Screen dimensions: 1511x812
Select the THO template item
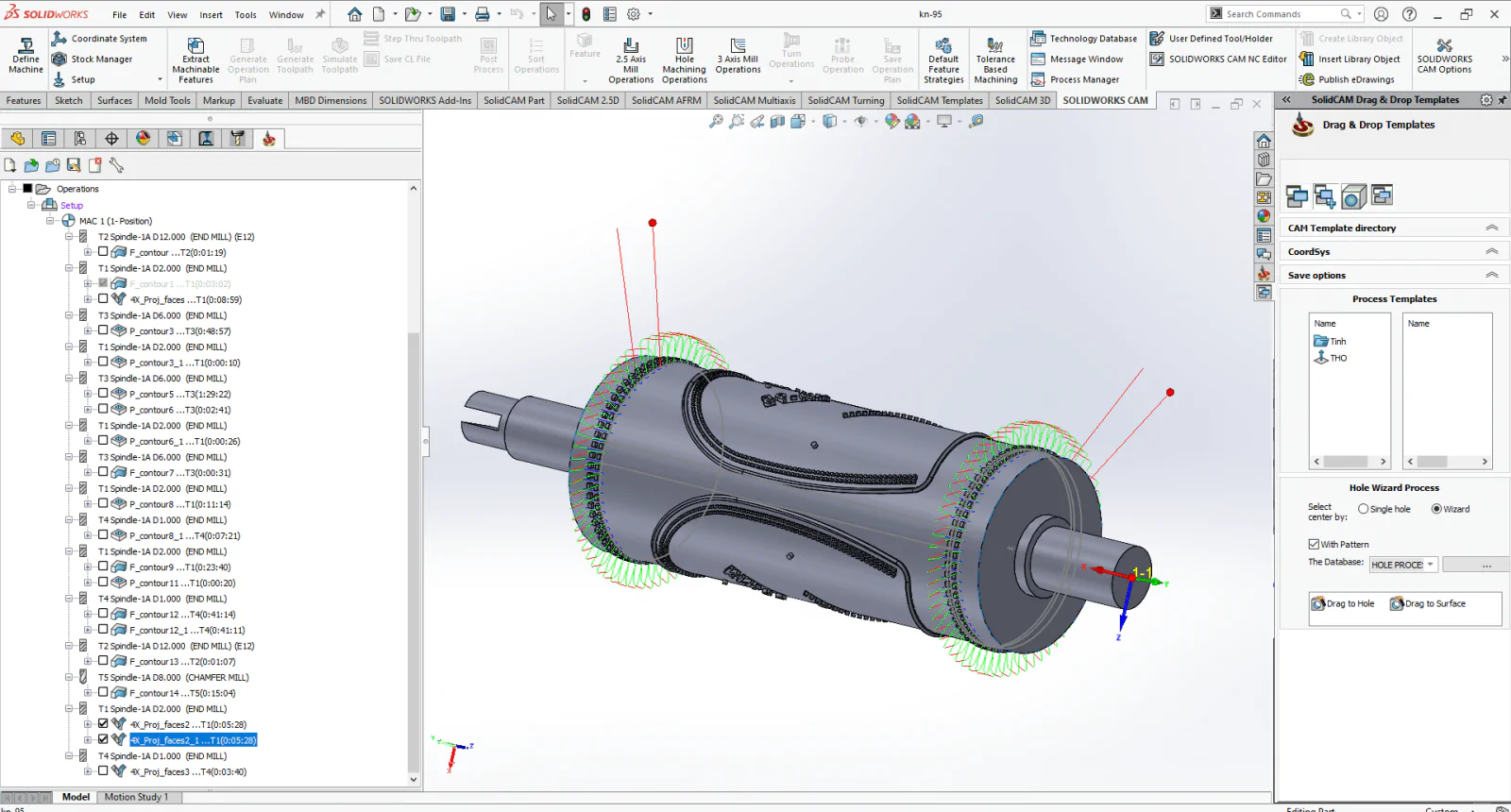1330,358
